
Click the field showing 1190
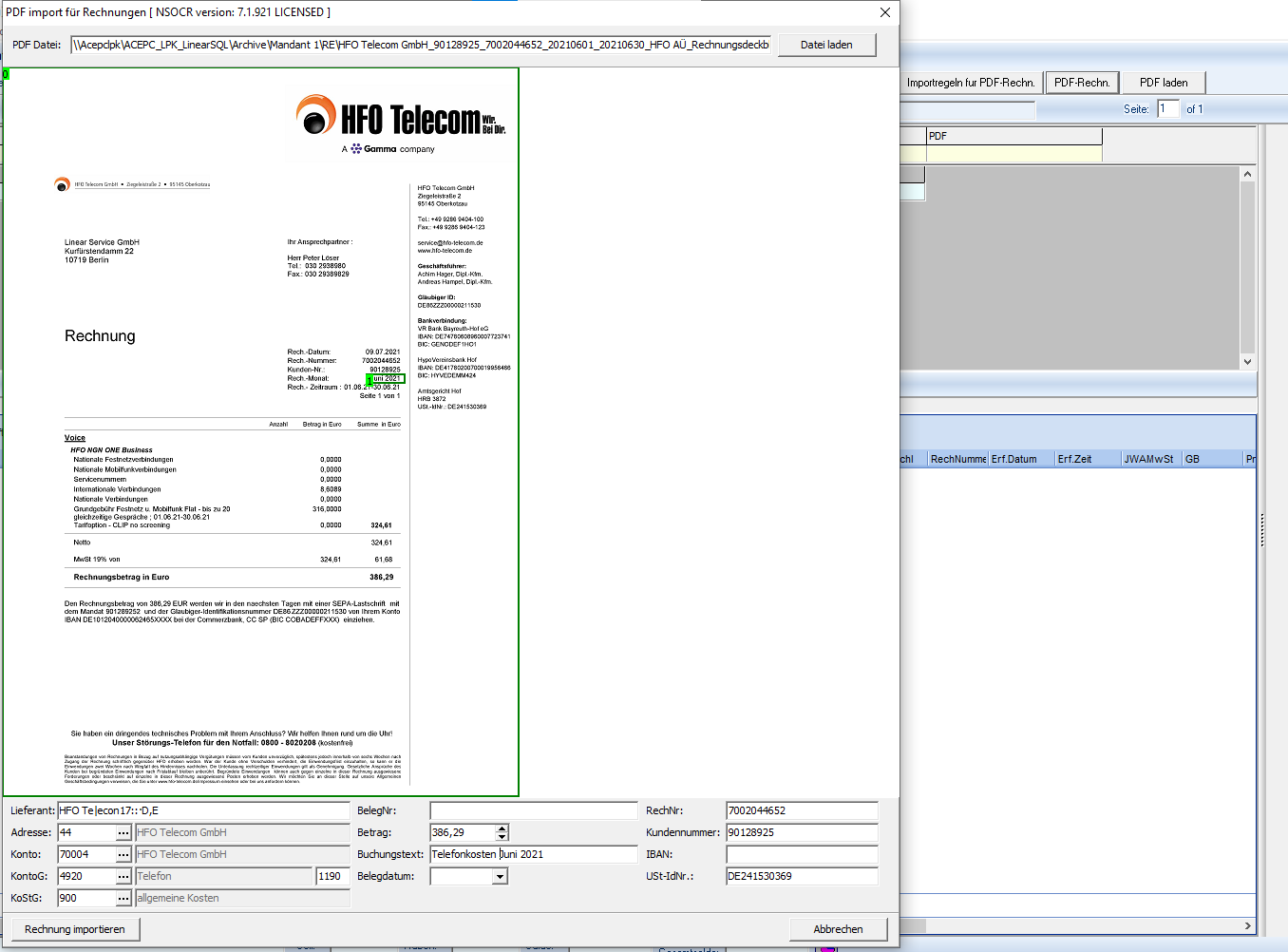(x=332, y=876)
